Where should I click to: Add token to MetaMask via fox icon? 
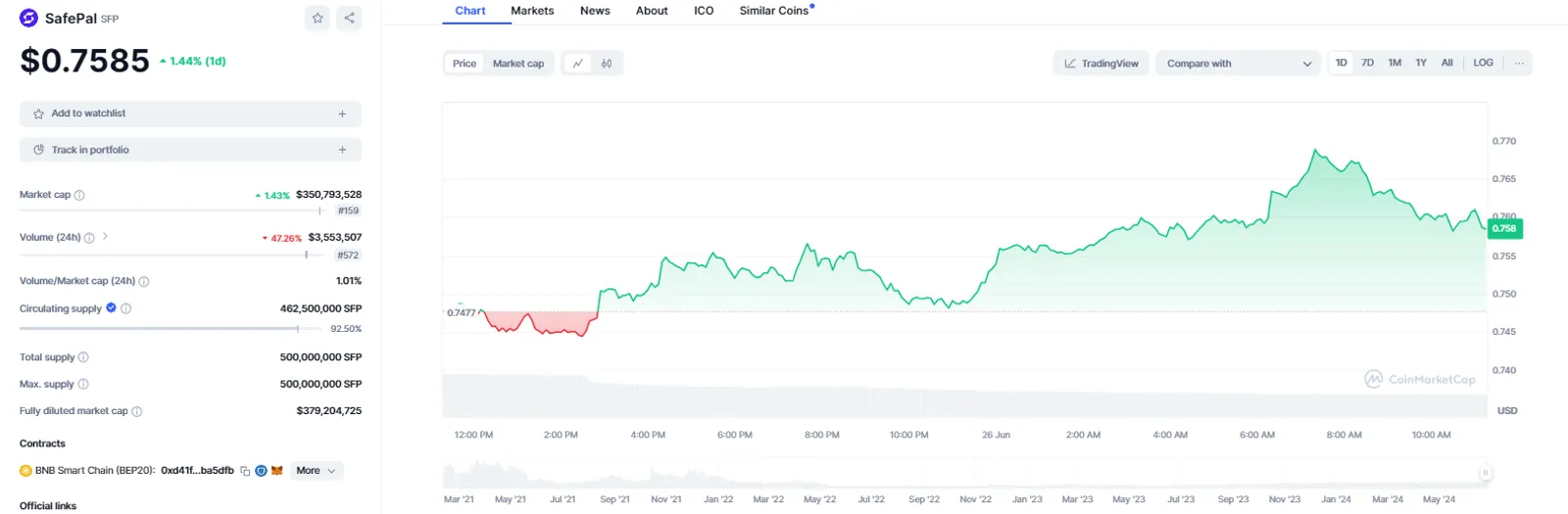pyautogui.click(x=277, y=471)
